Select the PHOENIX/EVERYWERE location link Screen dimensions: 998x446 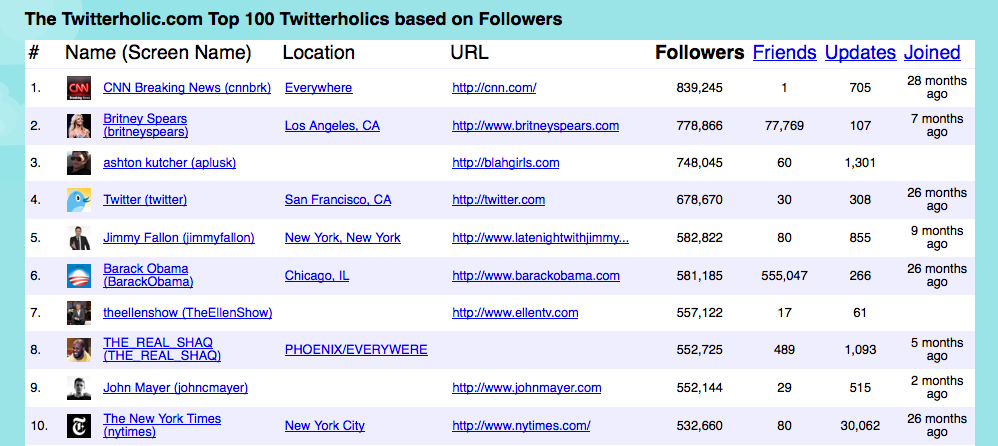coord(356,350)
